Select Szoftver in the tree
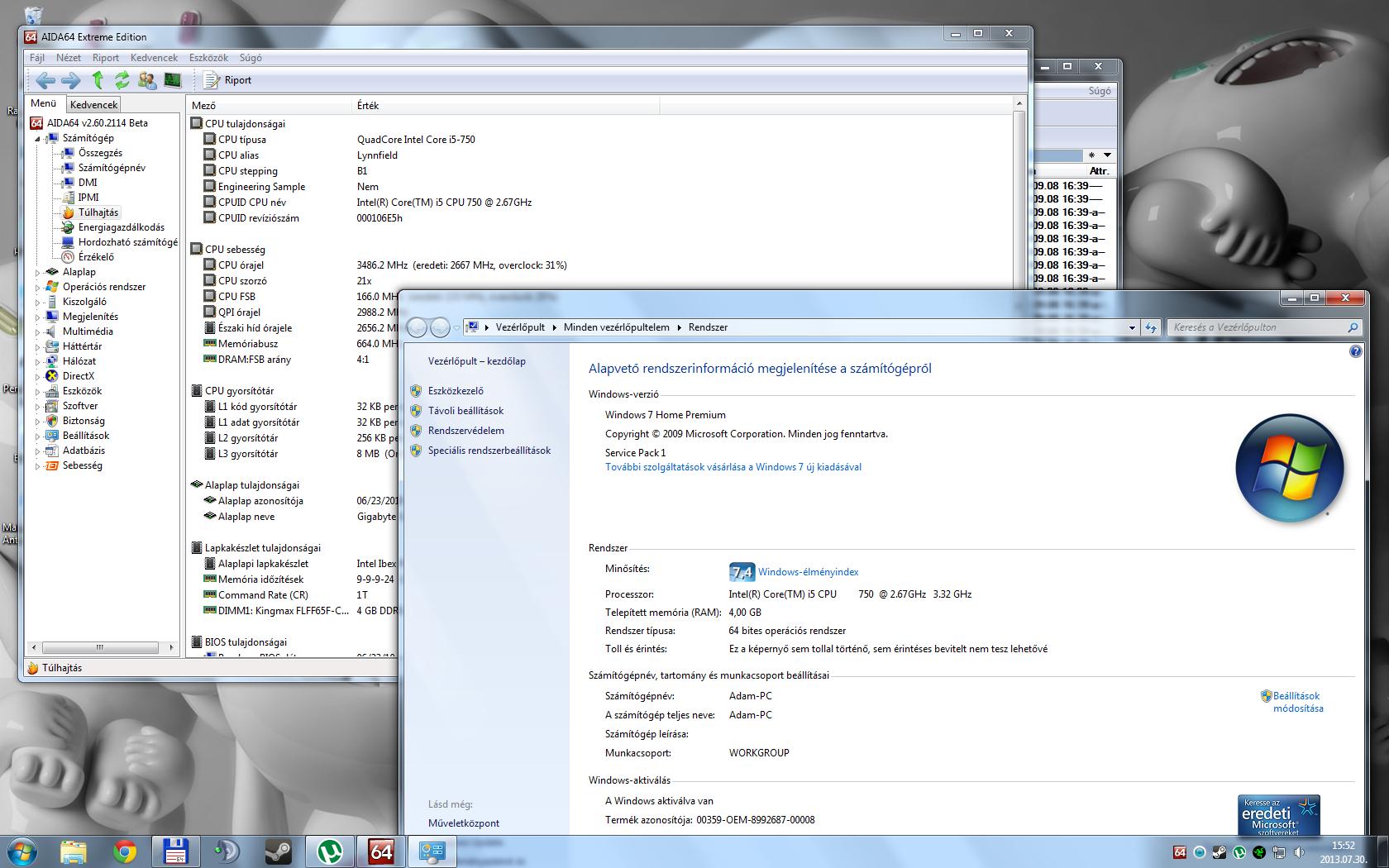Image resolution: width=1389 pixels, height=868 pixels. pos(80,406)
